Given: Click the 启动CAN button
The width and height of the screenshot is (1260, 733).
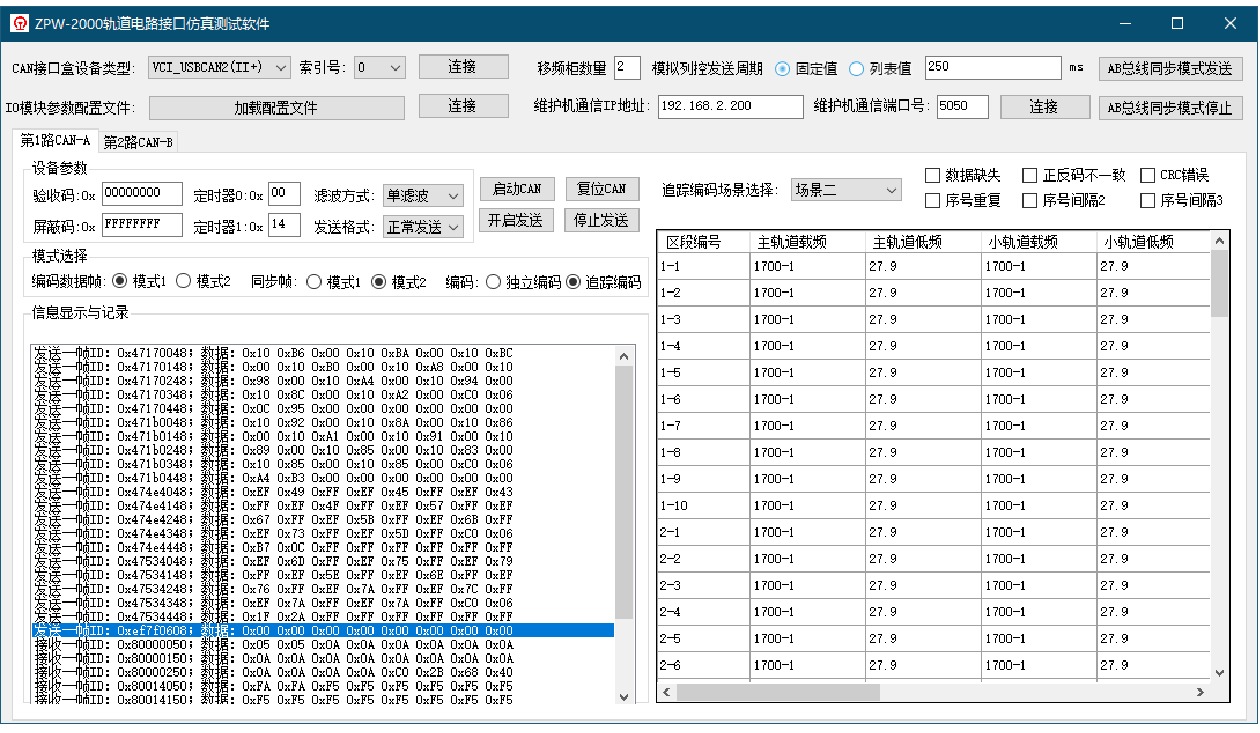Looking at the screenshot, I should point(517,189).
